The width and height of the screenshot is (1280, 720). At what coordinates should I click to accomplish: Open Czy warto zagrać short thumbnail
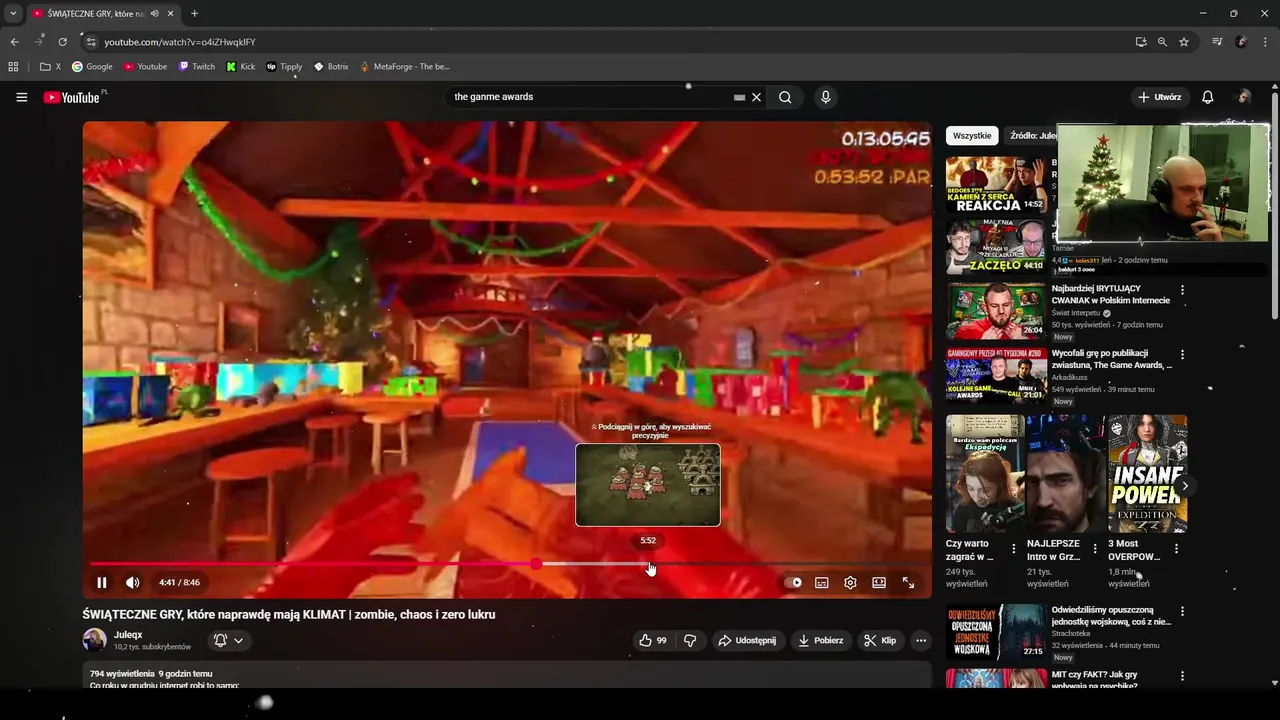tap(985, 474)
